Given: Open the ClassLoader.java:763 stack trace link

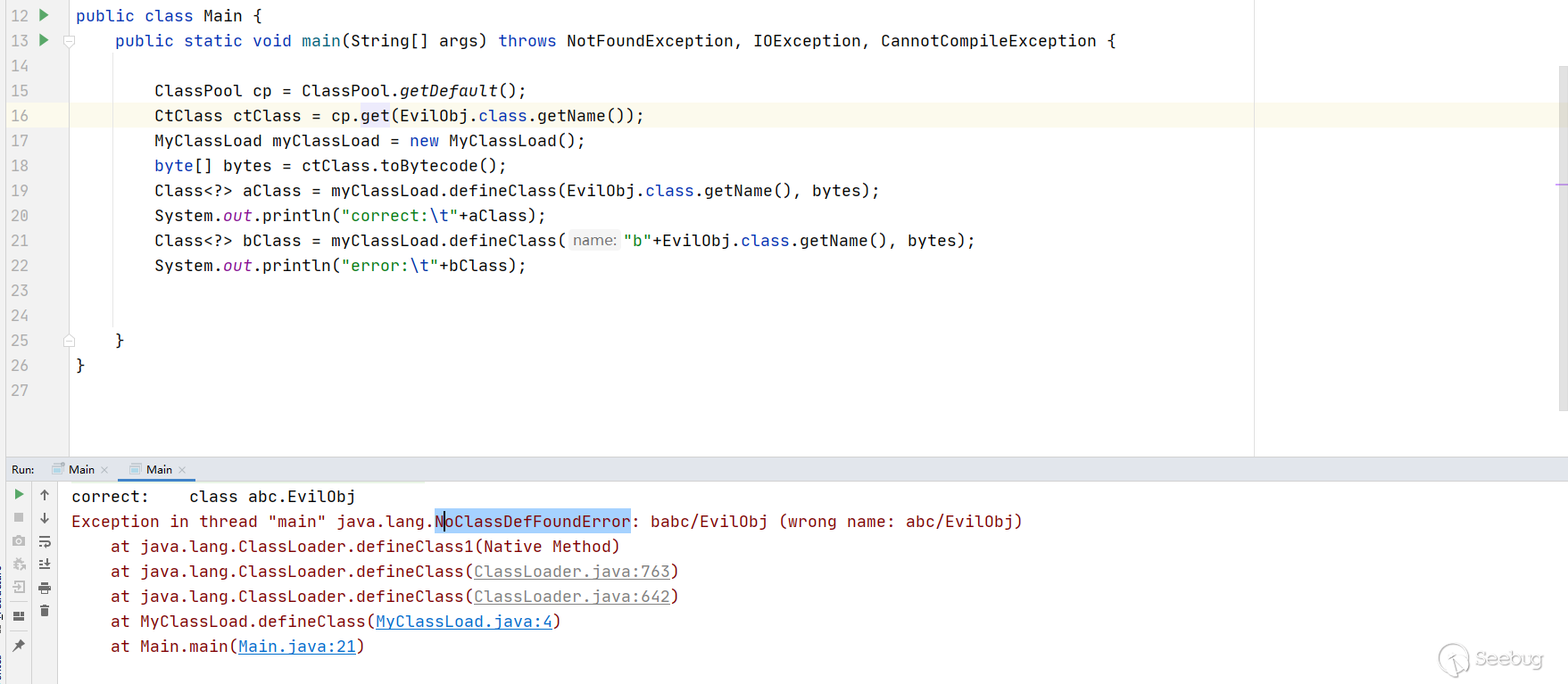Looking at the screenshot, I should point(571,572).
